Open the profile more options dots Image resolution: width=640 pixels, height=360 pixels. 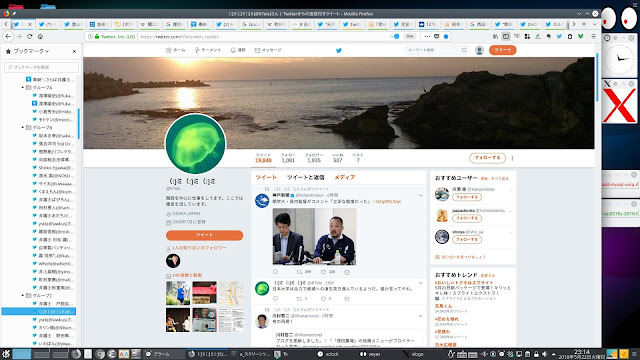click(x=512, y=158)
